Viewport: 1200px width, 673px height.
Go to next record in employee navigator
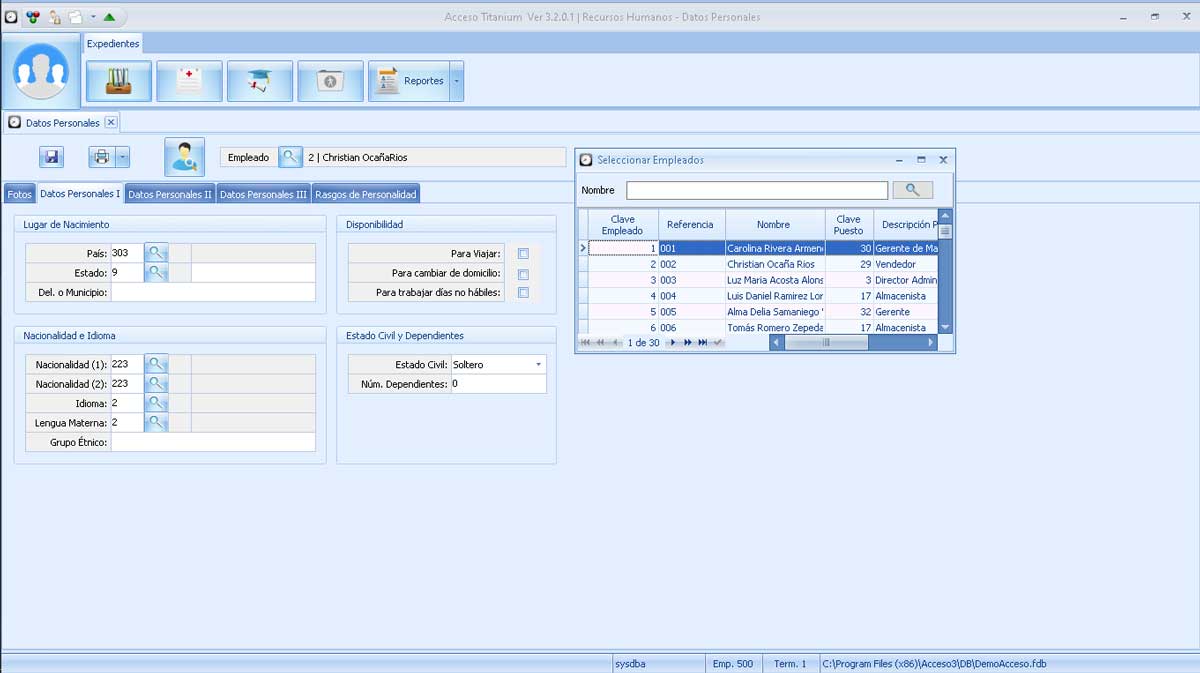coord(673,343)
